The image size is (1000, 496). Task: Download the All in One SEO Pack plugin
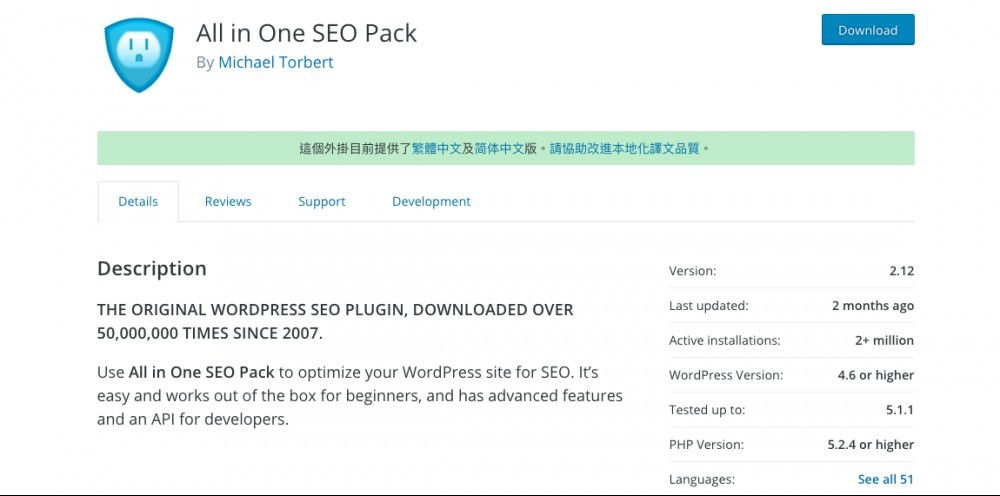tap(867, 30)
